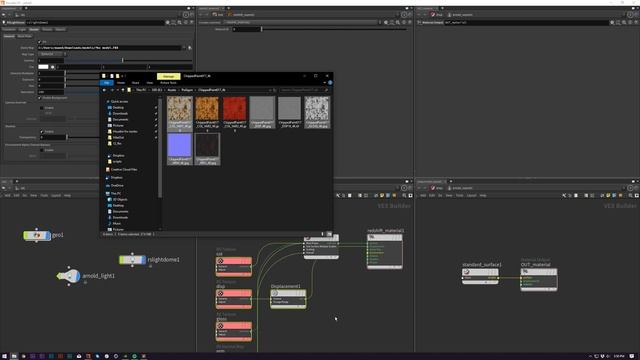Toggle the On checkbox in light parameters
Screen dimensions: 640x360
(x=40, y=42)
